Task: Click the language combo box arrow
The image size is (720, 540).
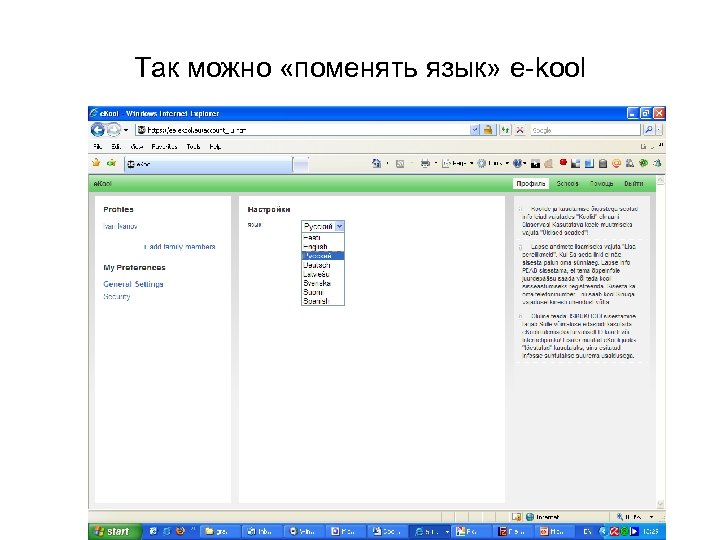Action: coord(339,226)
